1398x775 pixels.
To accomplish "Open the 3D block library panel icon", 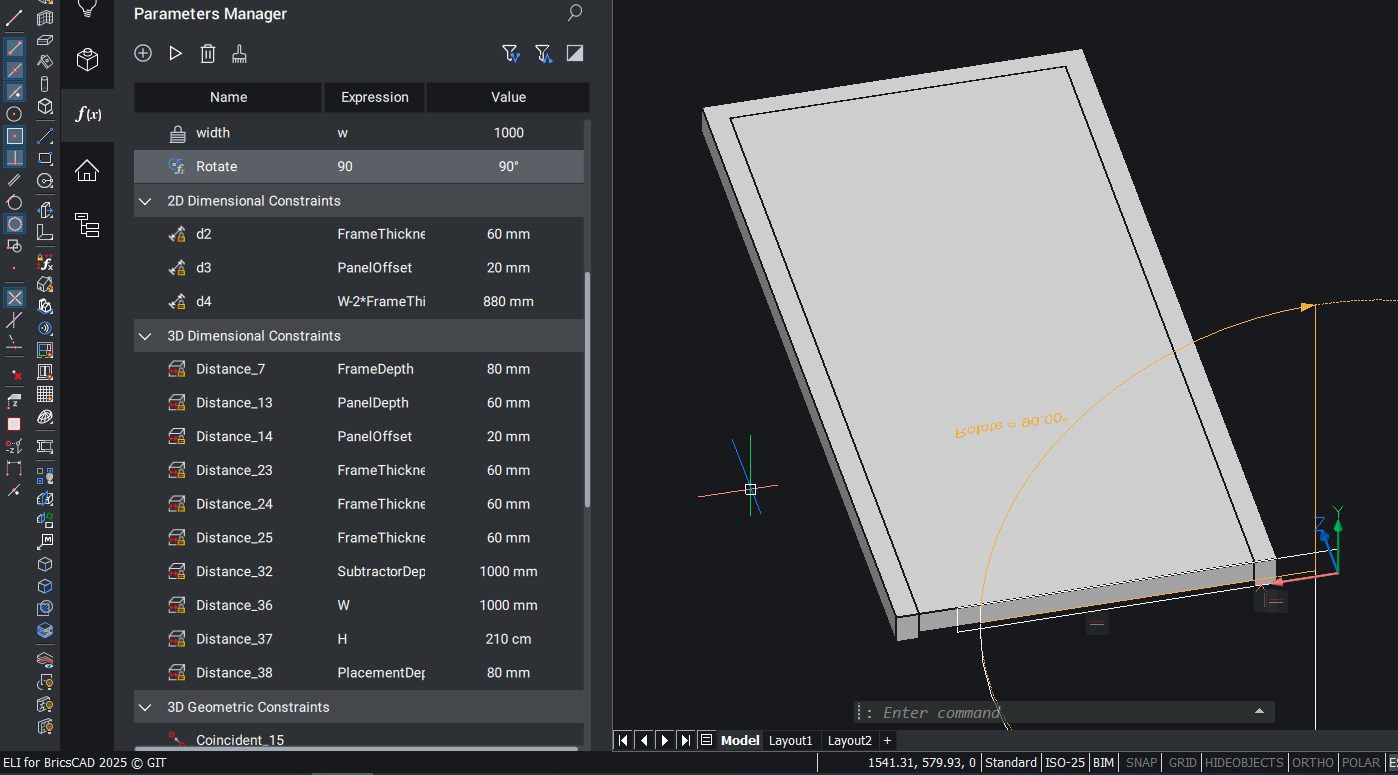I will 87,60.
